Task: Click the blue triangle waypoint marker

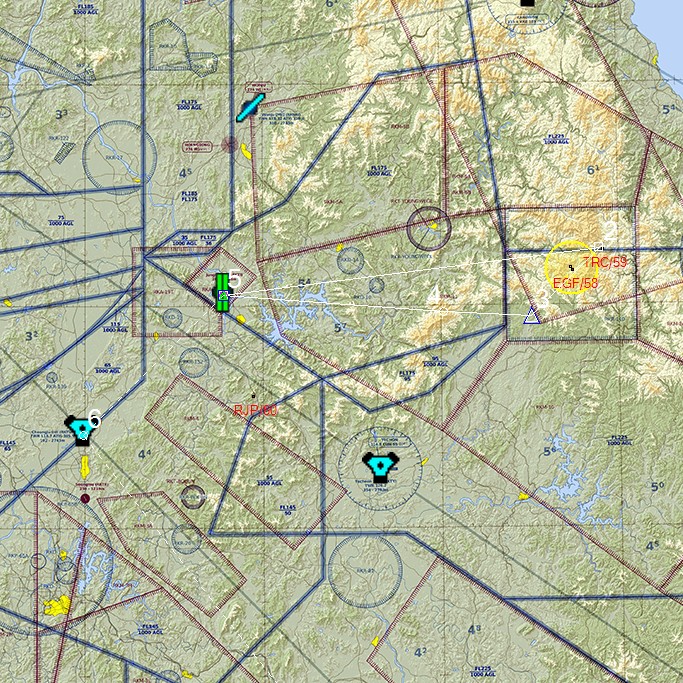Action: (x=531, y=315)
